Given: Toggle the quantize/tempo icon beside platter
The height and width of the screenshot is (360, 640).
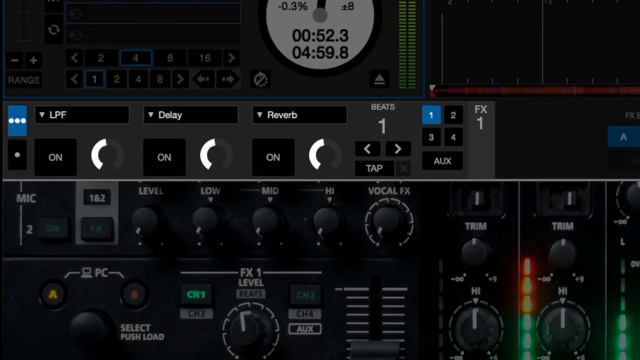Looking at the screenshot, I should [x=260, y=79].
